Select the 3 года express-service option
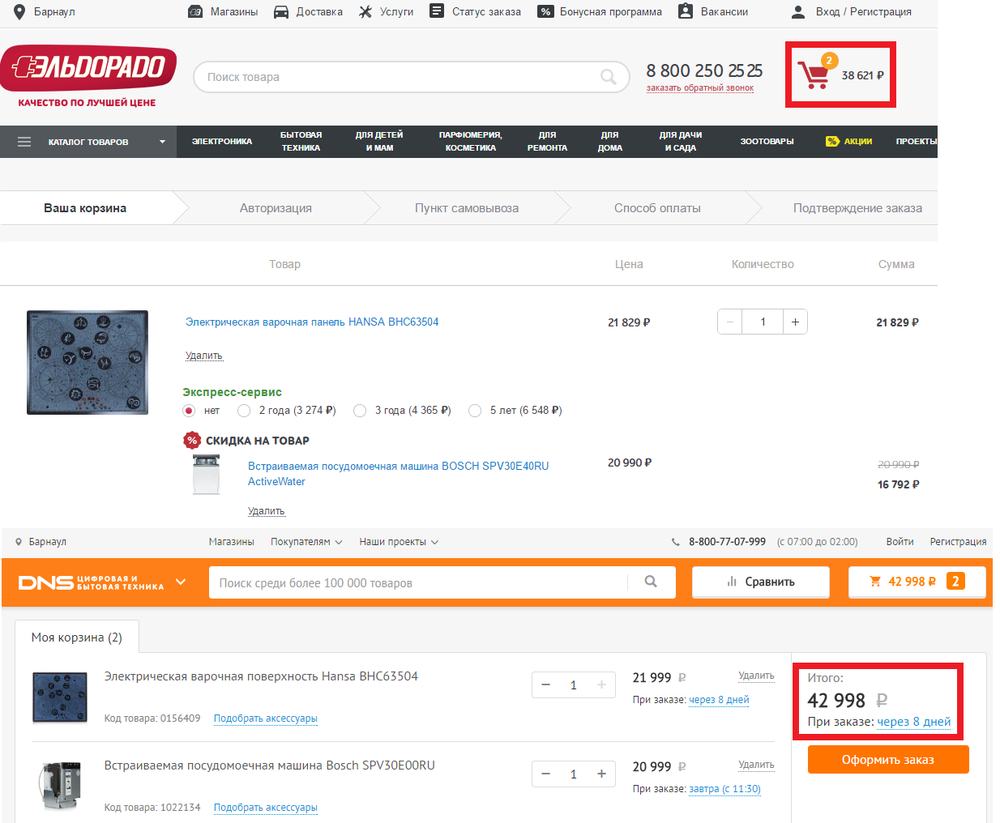 click(x=359, y=411)
